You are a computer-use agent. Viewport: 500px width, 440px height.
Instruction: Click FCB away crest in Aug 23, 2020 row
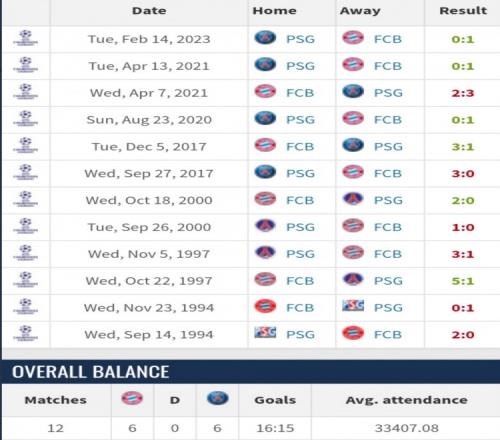(353, 118)
